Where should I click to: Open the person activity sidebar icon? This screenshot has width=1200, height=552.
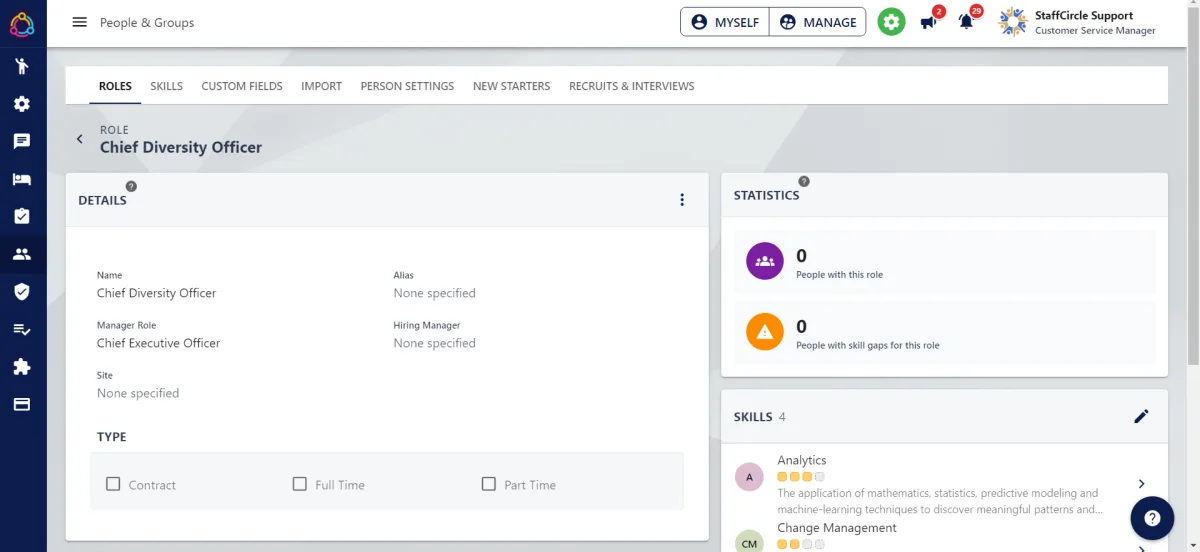[22, 66]
